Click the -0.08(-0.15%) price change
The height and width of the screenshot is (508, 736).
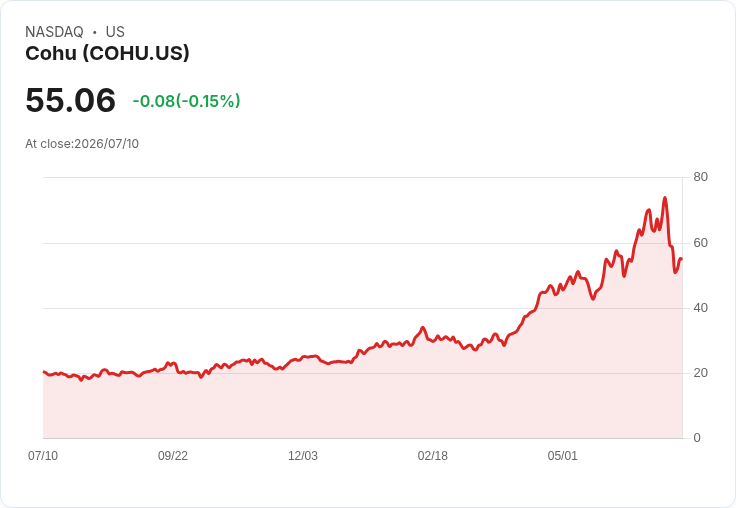click(x=186, y=101)
